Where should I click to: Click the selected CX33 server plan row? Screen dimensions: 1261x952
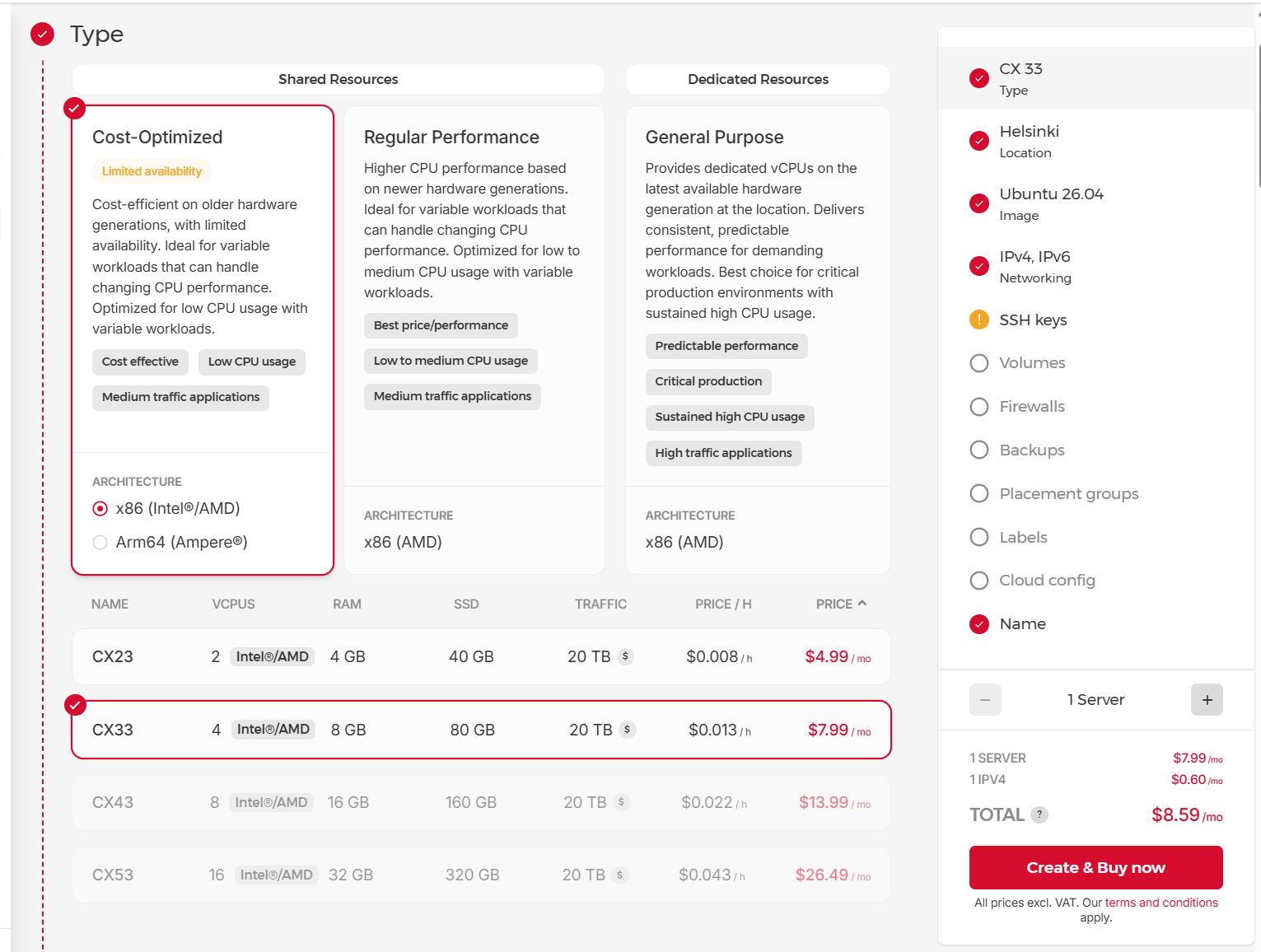click(481, 730)
